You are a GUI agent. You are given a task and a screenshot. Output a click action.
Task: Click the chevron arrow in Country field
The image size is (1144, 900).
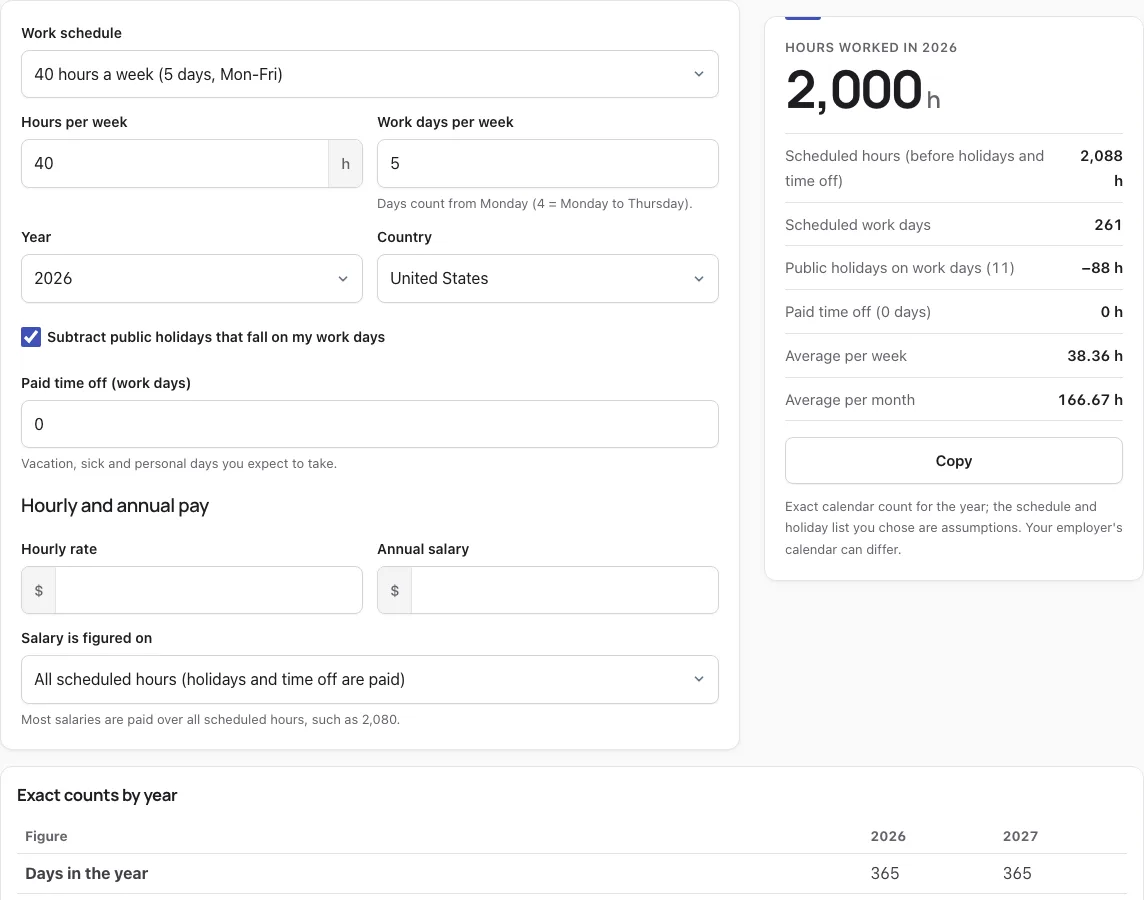click(699, 279)
